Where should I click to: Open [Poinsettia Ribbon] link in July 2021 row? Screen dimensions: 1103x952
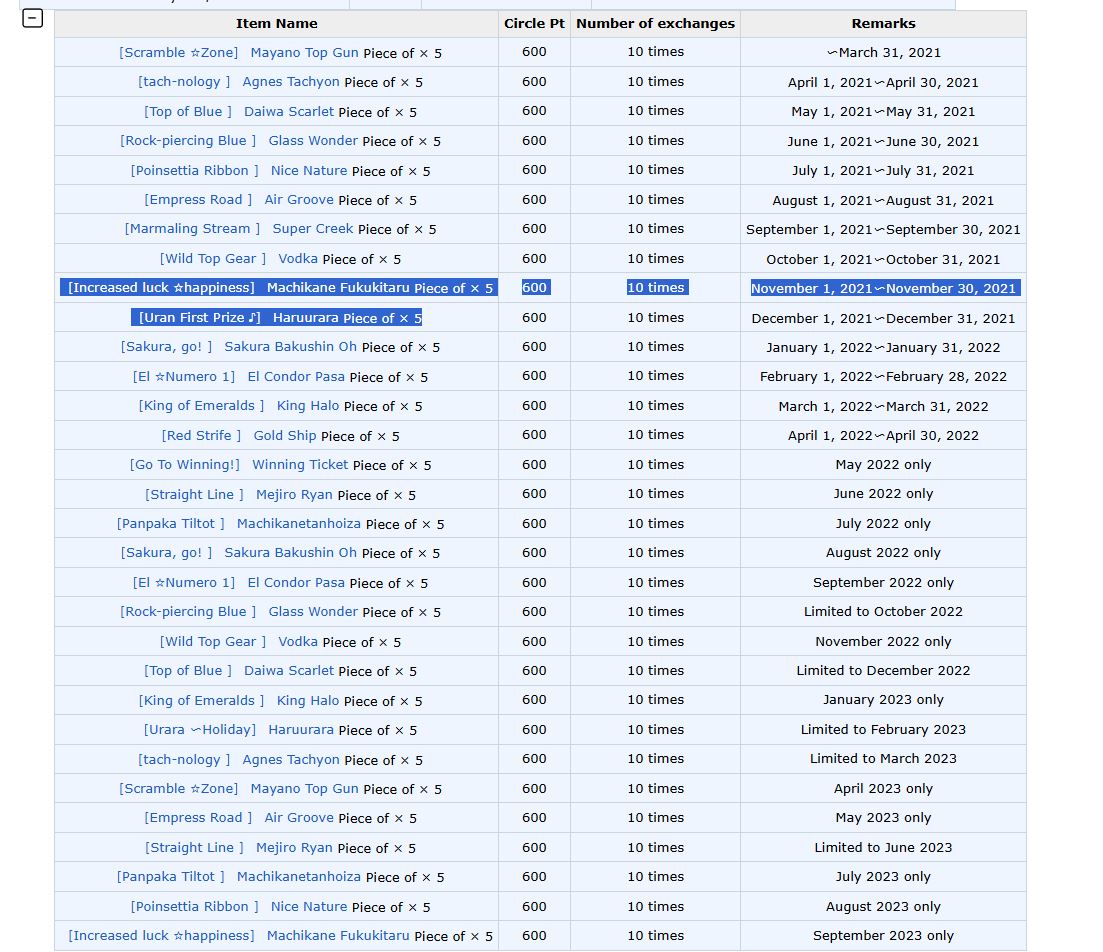(x=194, y=170)
